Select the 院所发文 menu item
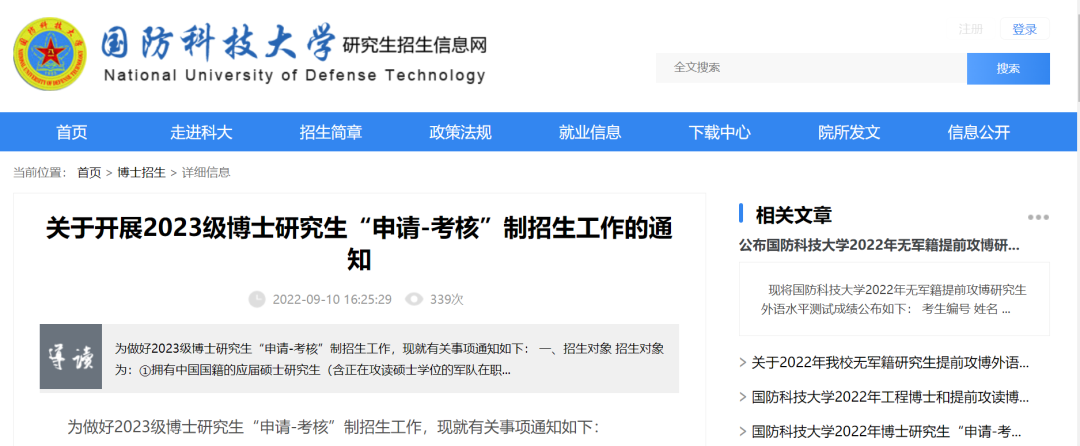The image size is (1080, 446). pos(849,132)
